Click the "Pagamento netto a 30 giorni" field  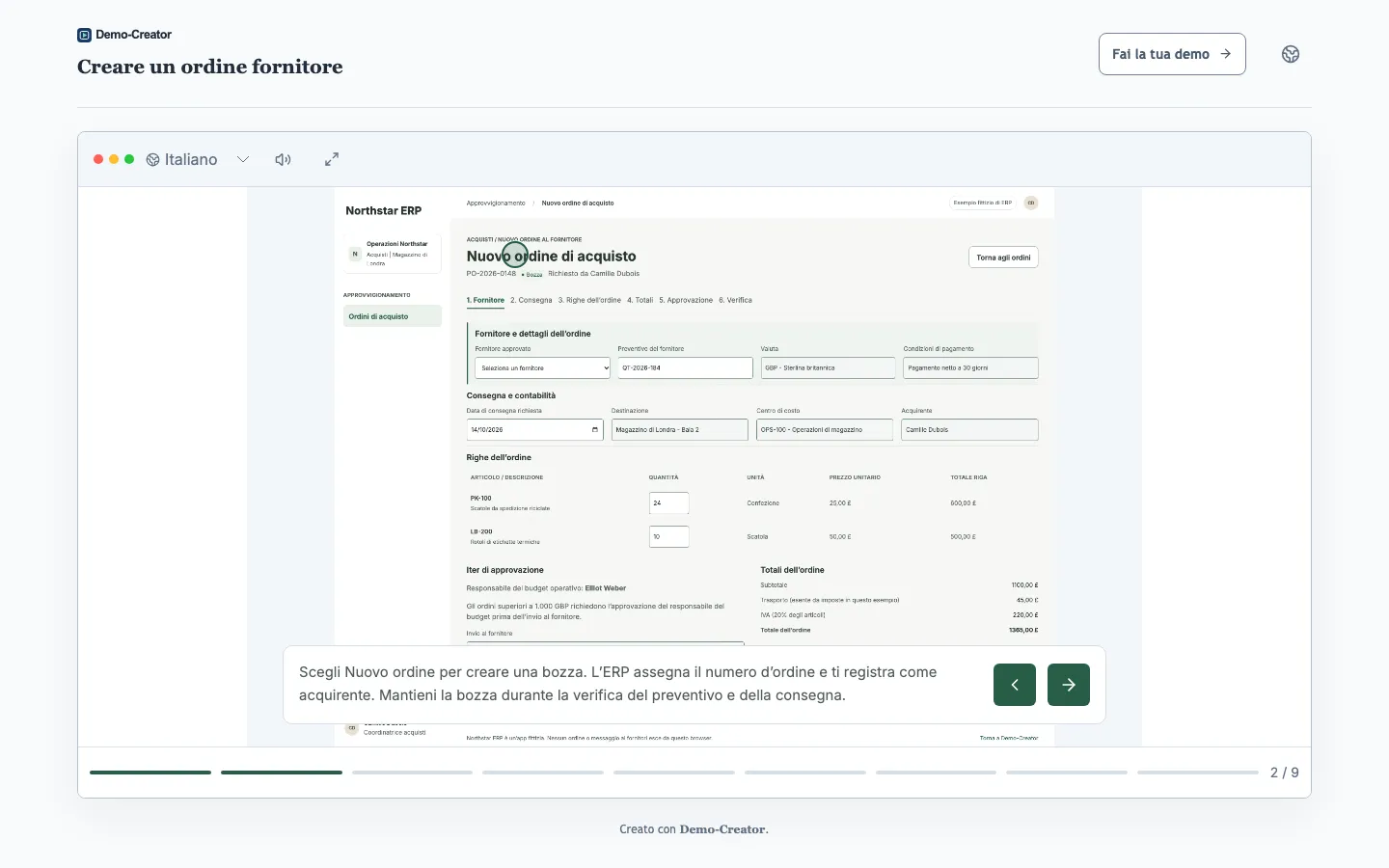[970, 367]
